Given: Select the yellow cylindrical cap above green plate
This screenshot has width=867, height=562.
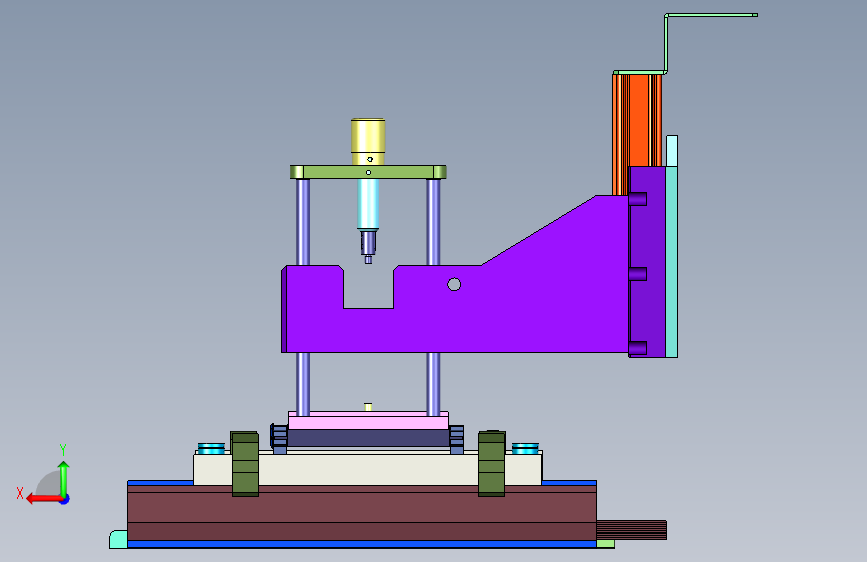Looking at the screenshot, I should coord(368,142).
